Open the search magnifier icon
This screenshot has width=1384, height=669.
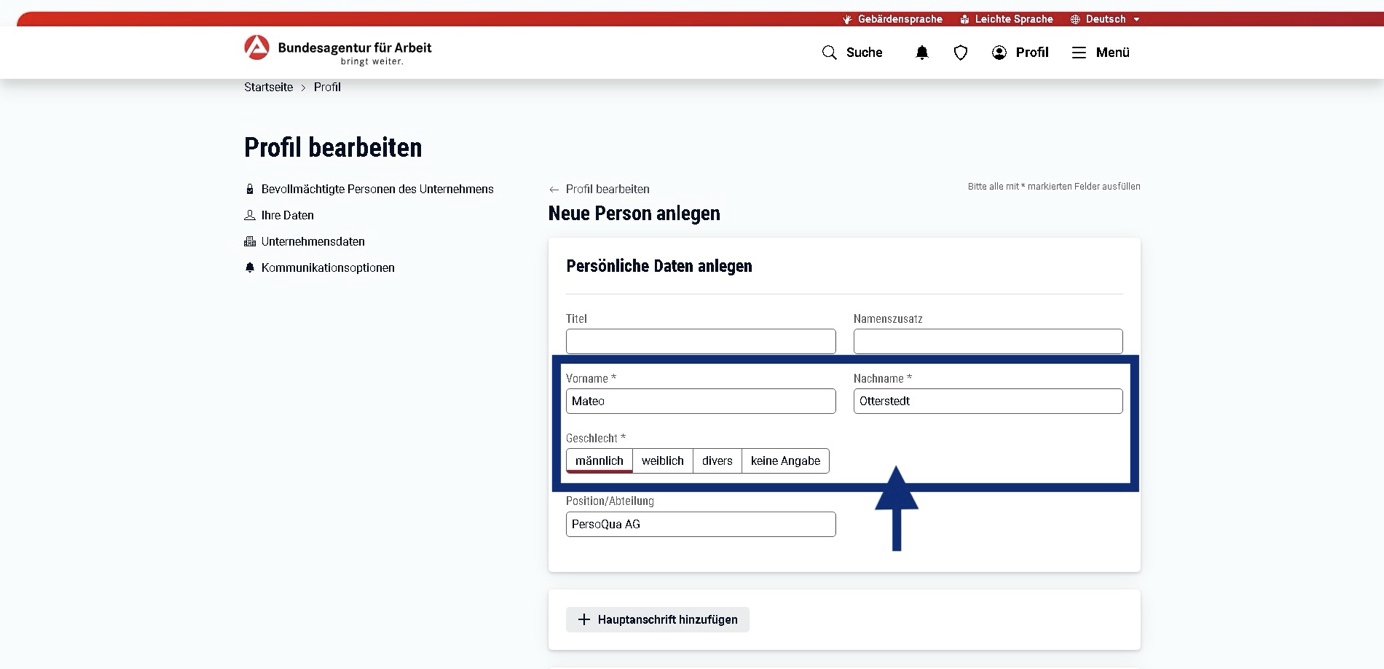pos(829,53)
